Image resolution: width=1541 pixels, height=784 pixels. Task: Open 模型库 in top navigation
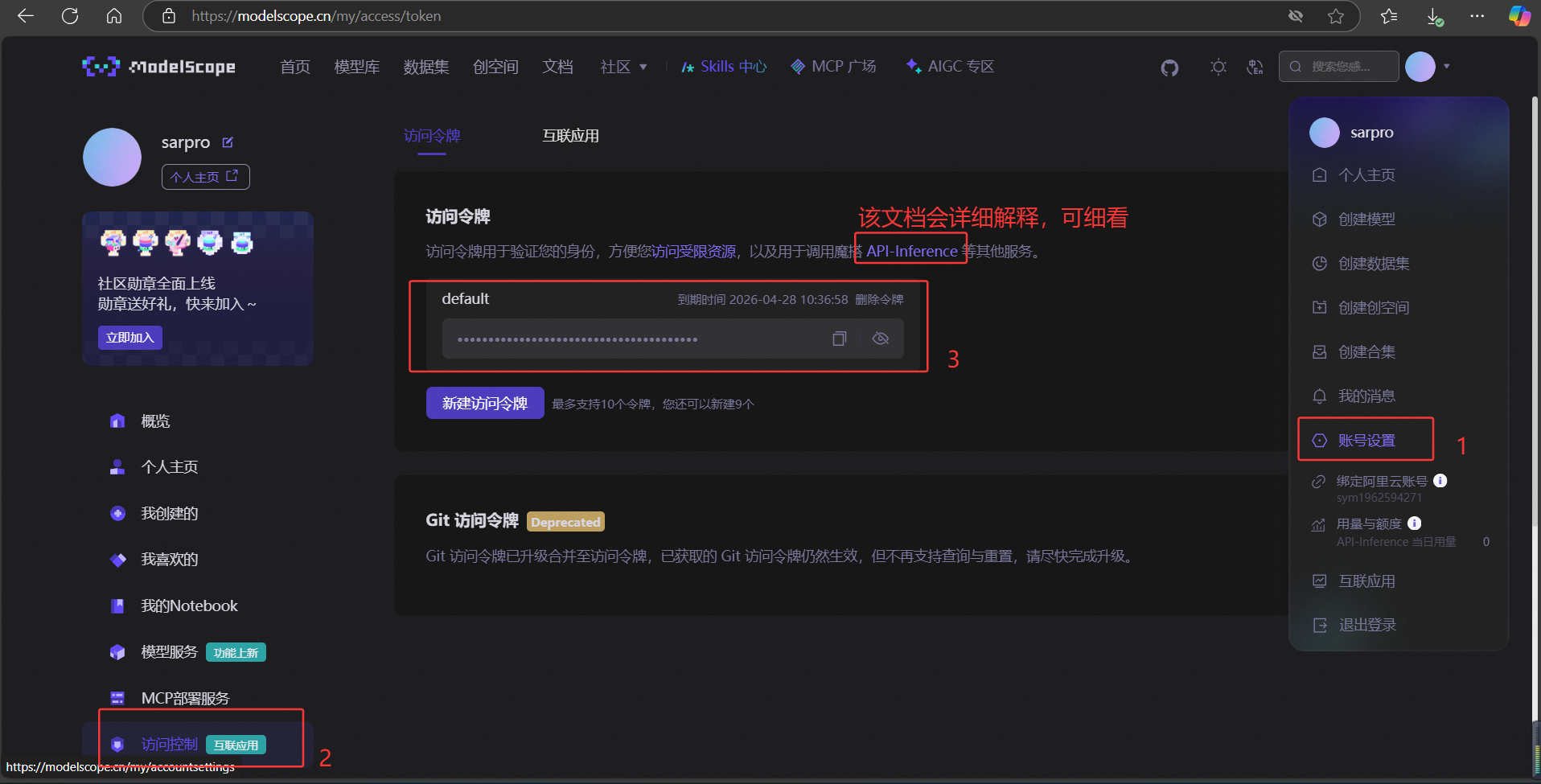click(357, 67)
